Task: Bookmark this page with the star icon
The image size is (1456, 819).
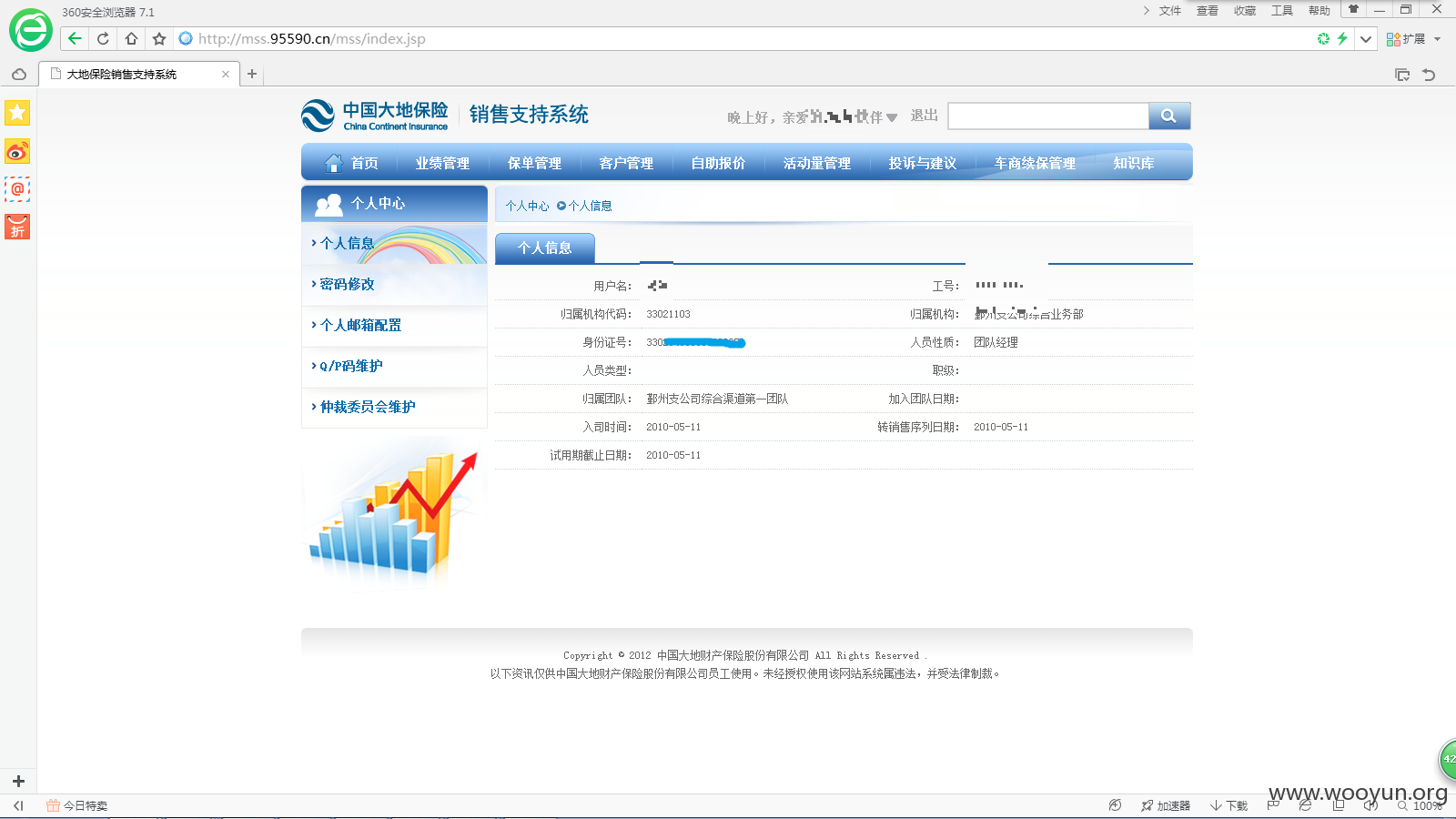Action: click(x=159, y=38)
